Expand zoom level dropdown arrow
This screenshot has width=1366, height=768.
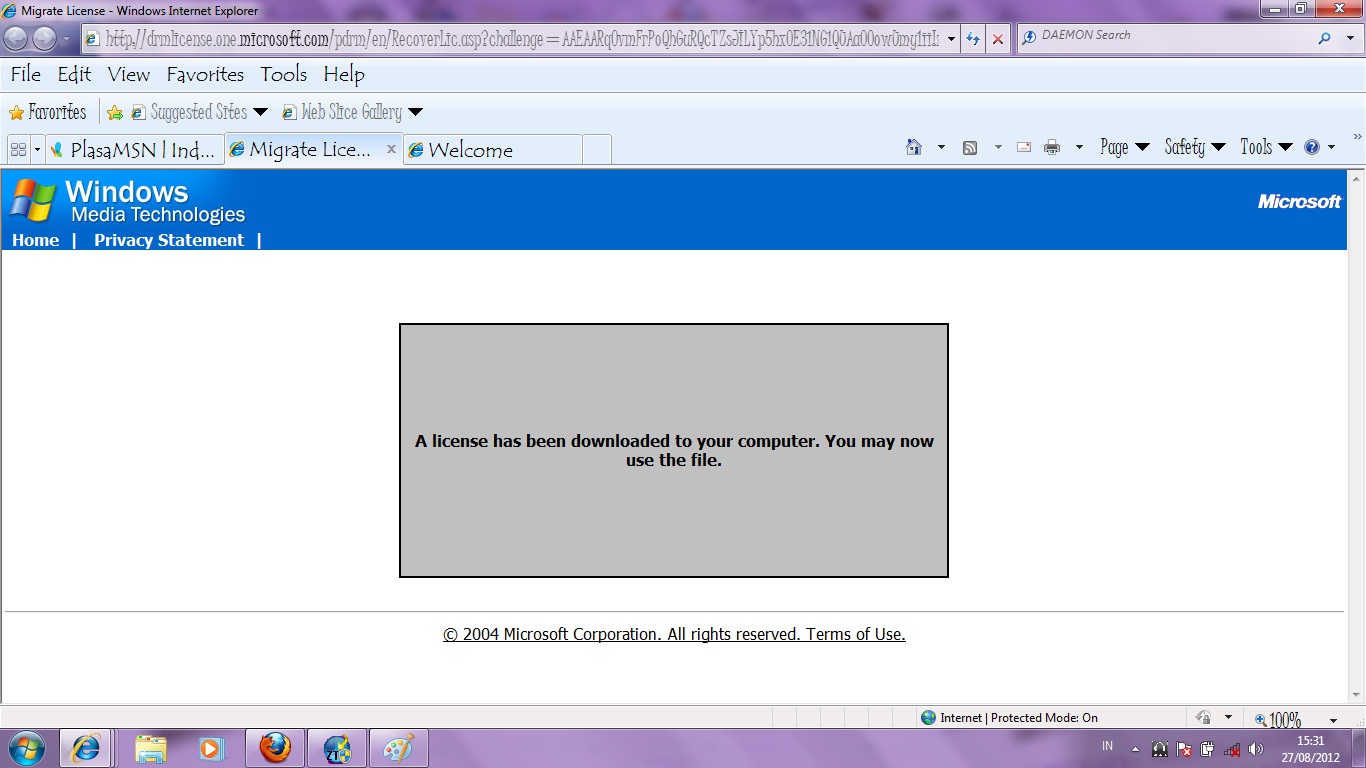(x=1333, y=720)
